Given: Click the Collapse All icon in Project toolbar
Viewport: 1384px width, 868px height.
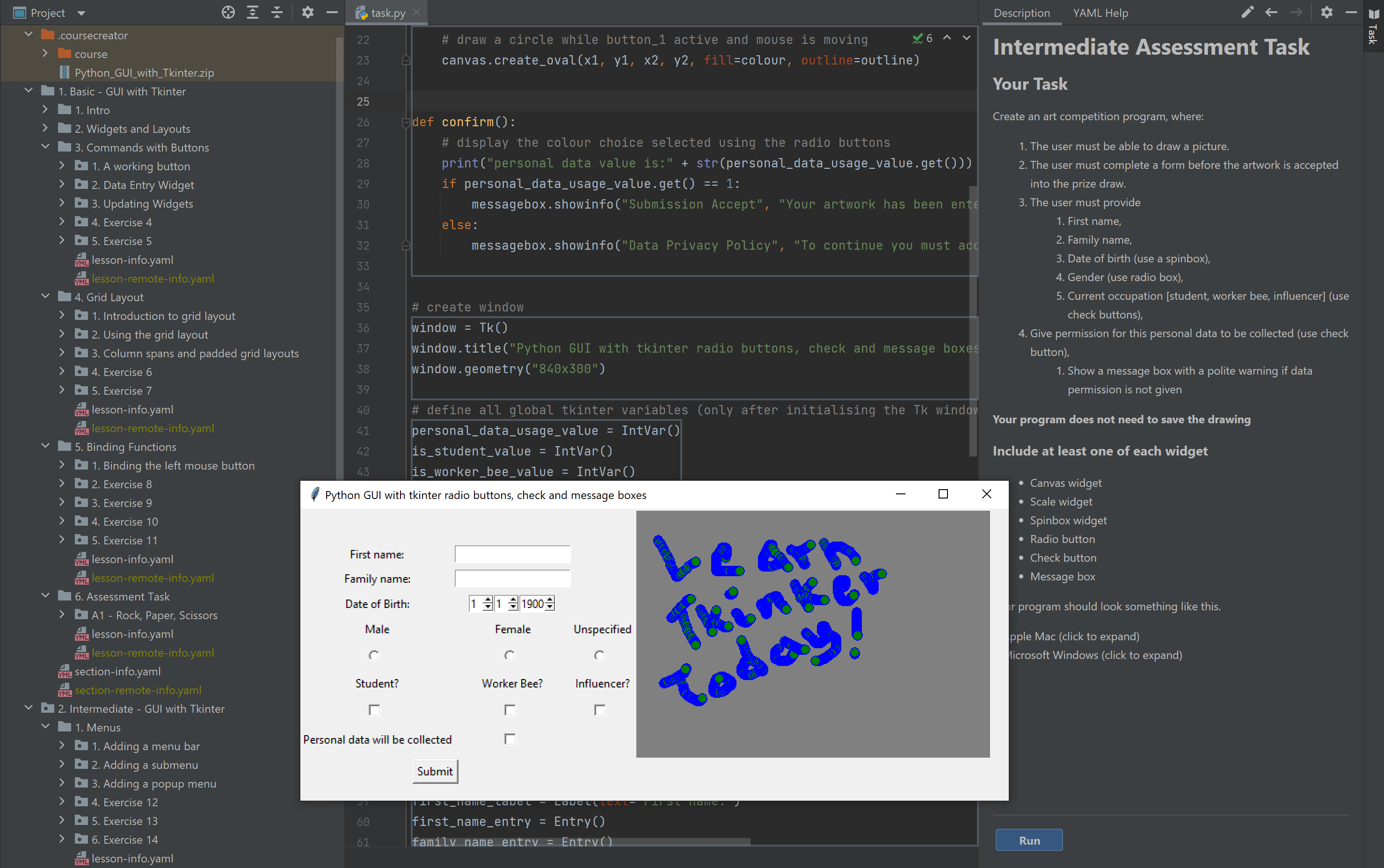Looking at the screenshot, I should coord(277,12).
